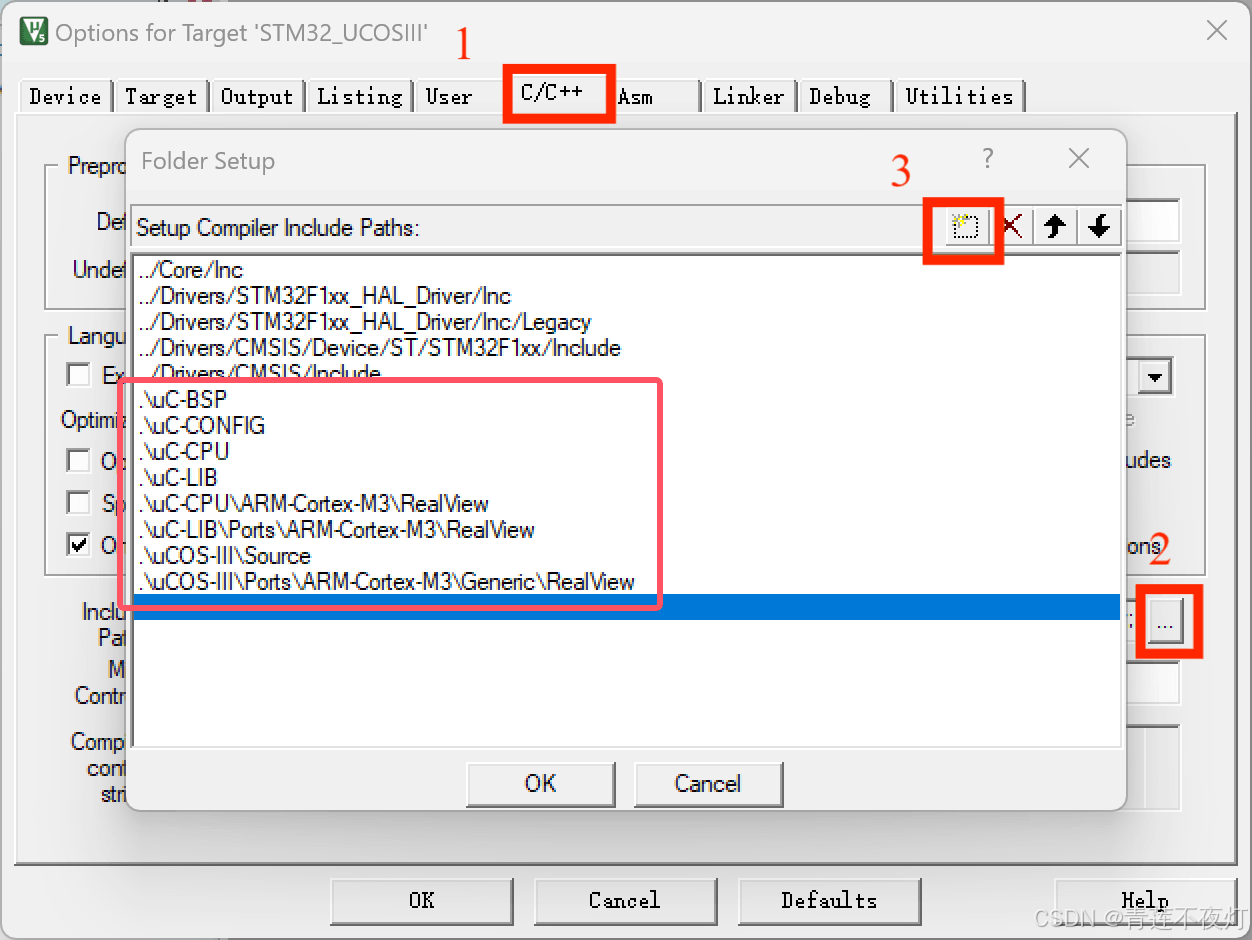Click the insert new include path icon

963,227
